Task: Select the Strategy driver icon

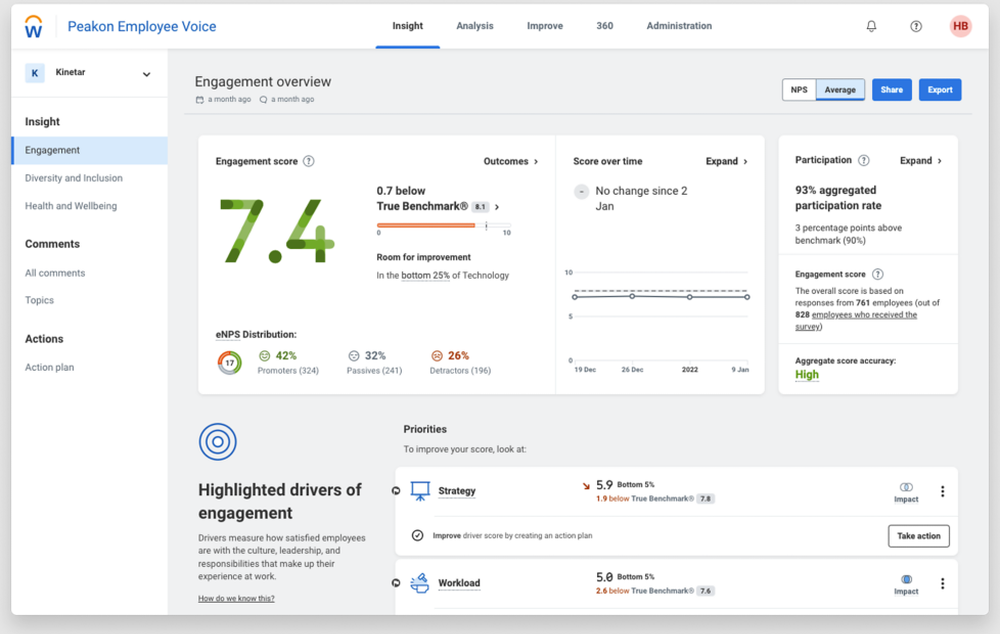Action: coord(418,490)
